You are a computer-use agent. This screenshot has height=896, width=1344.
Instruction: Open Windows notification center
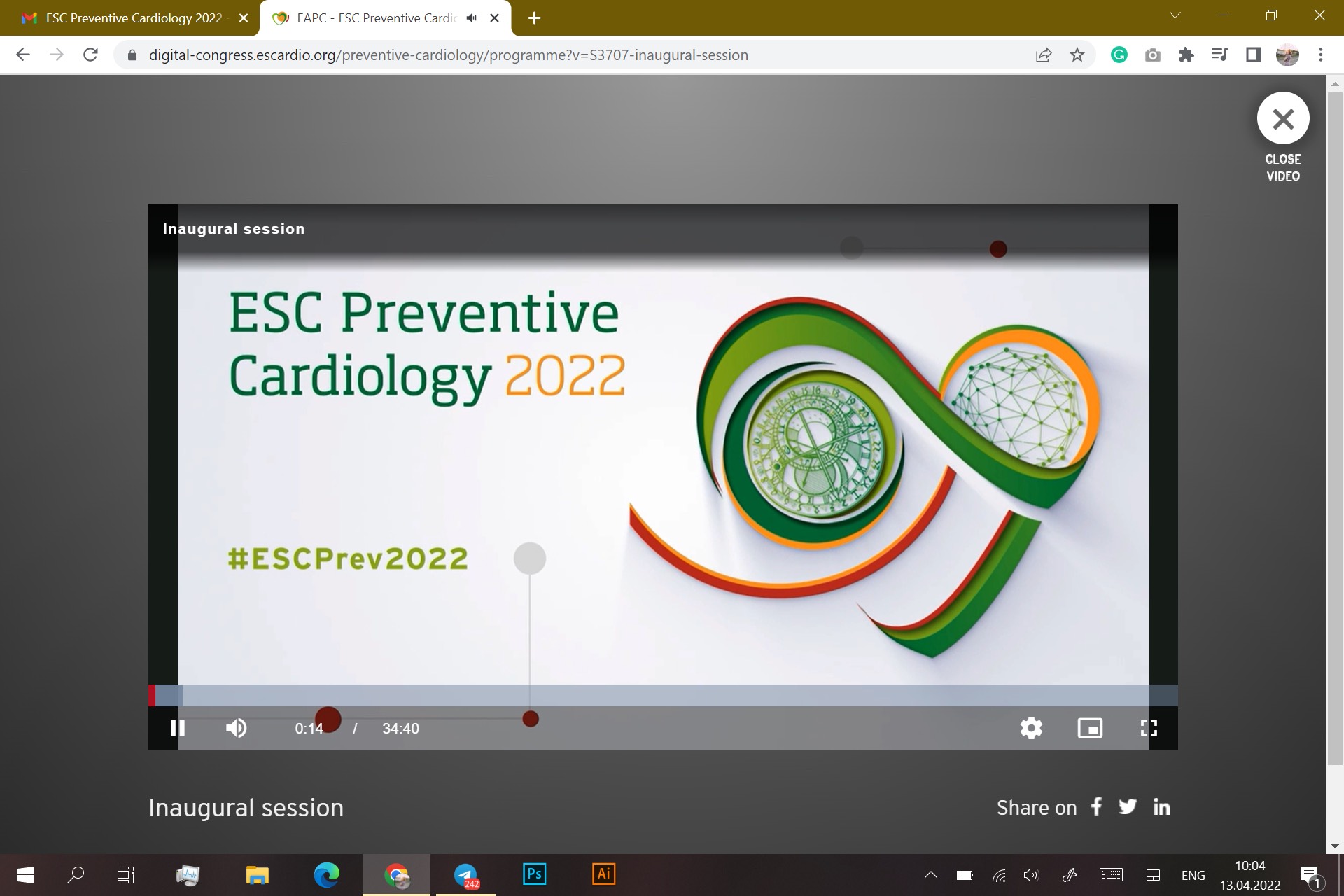[x=1310, y=876]
